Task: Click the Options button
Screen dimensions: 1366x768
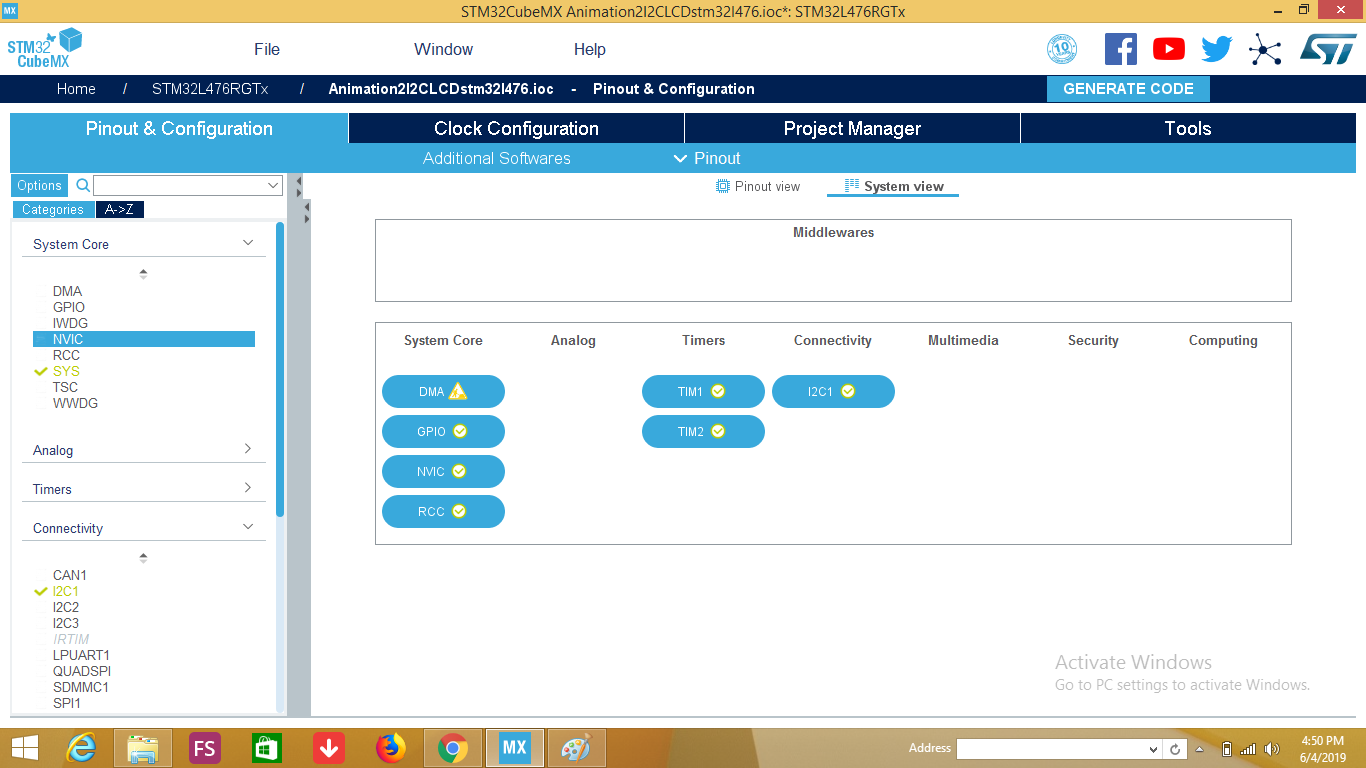Action: [x=39, y=185]
